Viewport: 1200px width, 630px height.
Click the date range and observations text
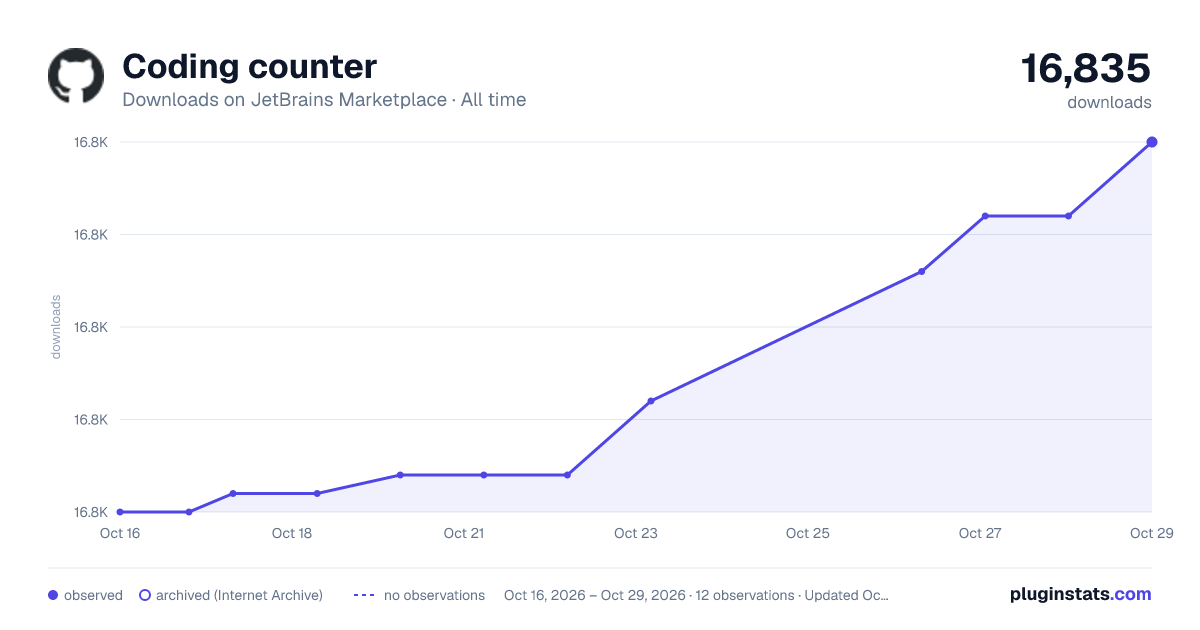tap(696, 595)
